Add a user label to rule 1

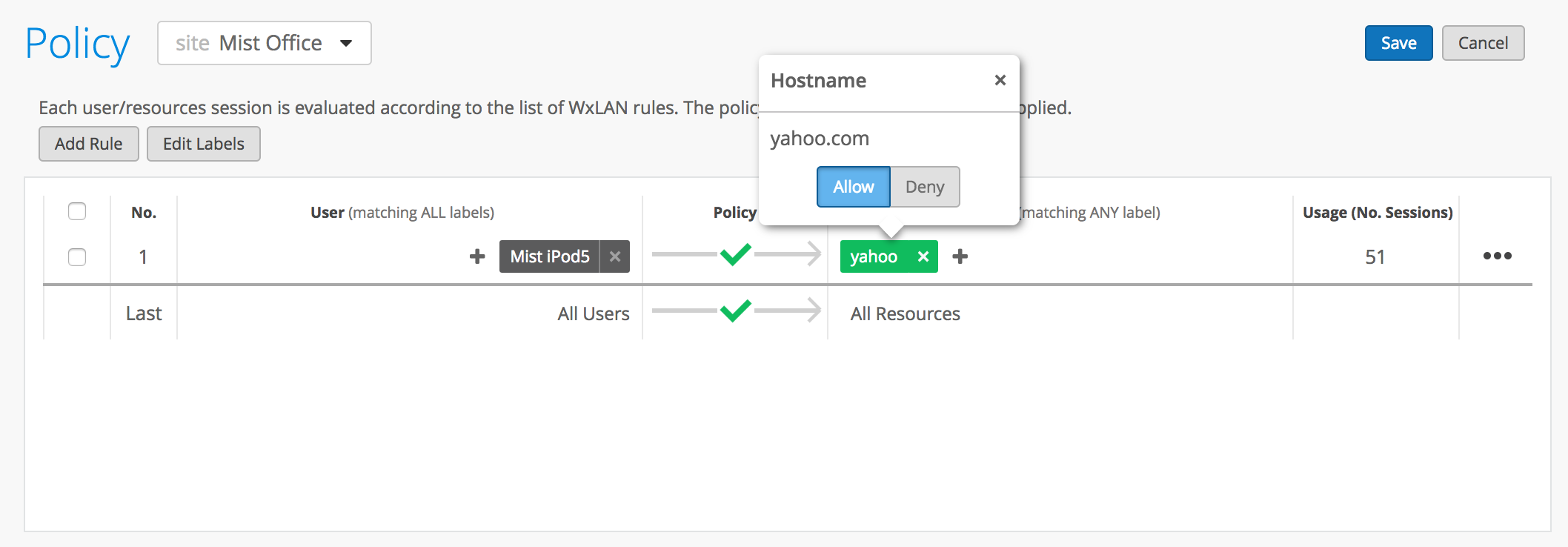(477, 256)
